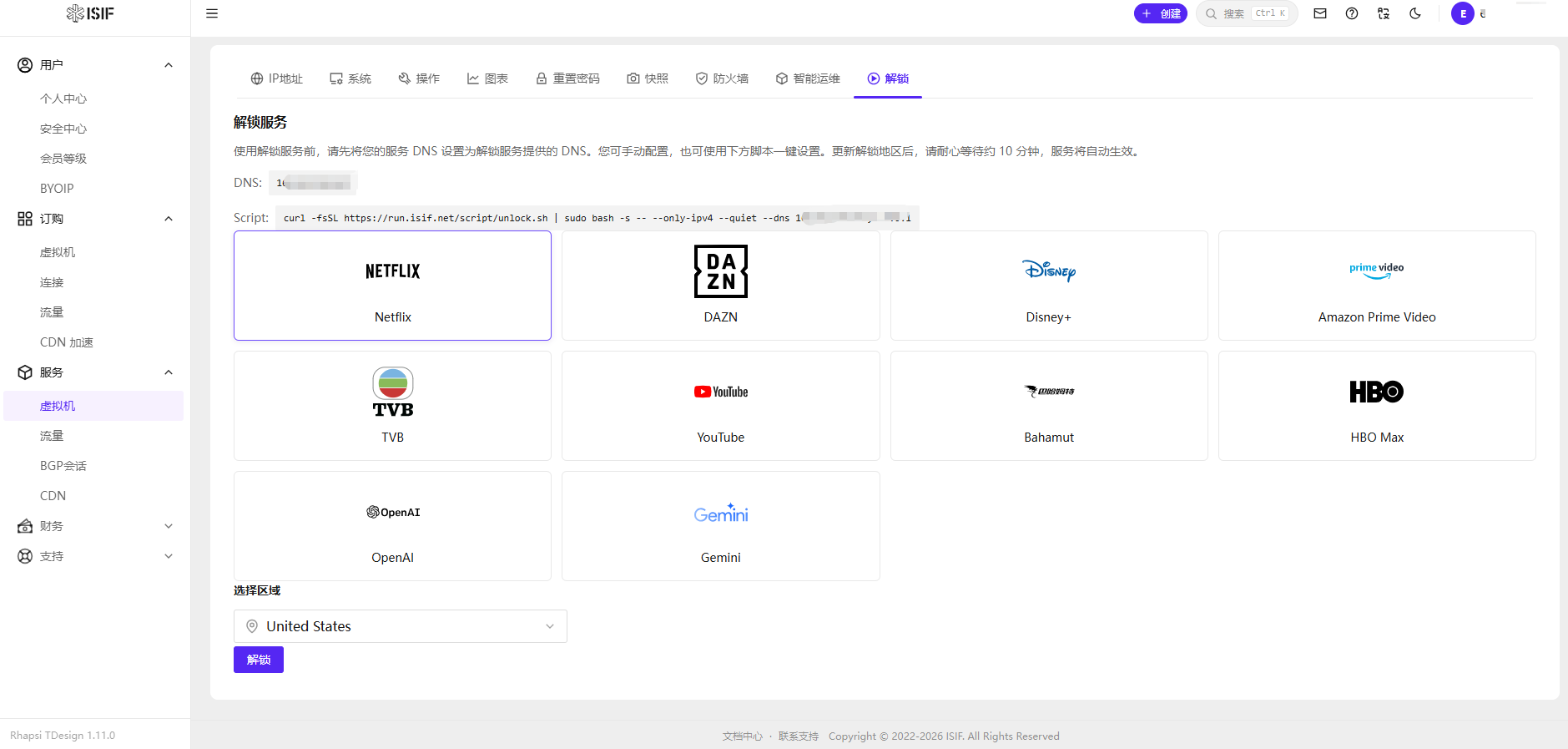
Task: Open 文档中心 footer link
Action: pos(743,736)
